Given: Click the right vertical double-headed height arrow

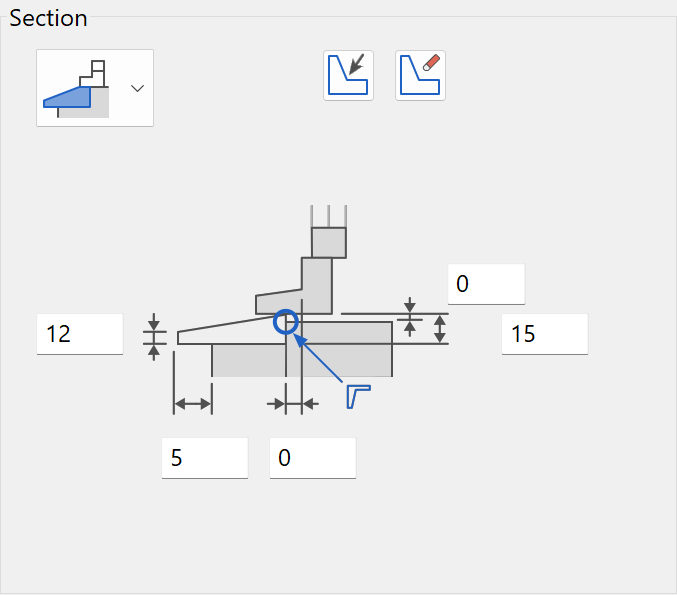Looking at the screenshot, I should [x=440, y=329].
